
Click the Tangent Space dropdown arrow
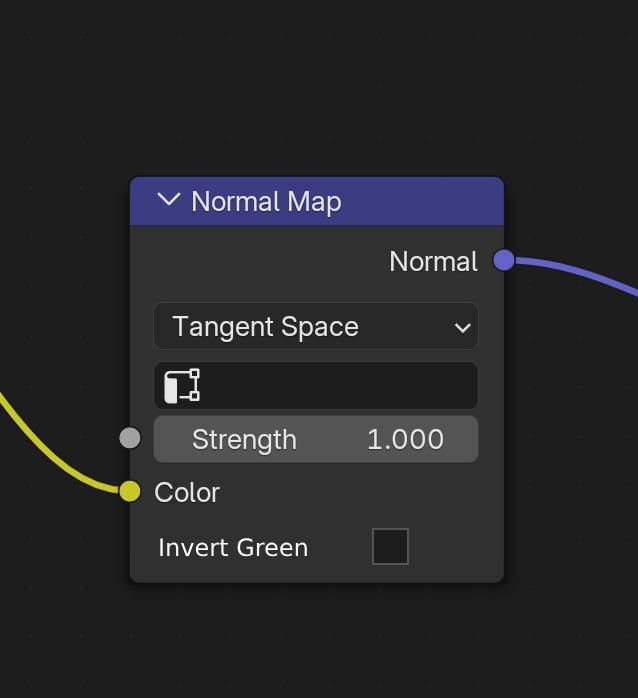tap(463, 328)
